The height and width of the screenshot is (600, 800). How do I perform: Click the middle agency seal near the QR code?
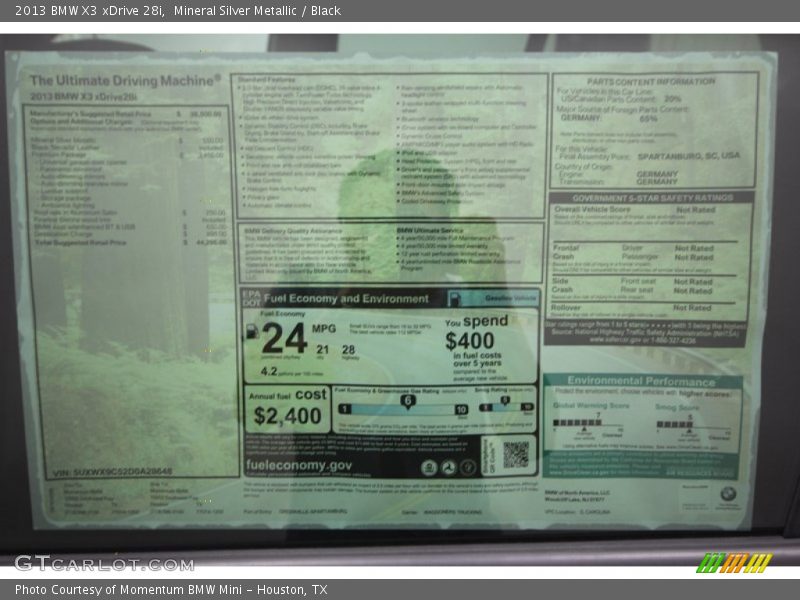coord(448,467)
